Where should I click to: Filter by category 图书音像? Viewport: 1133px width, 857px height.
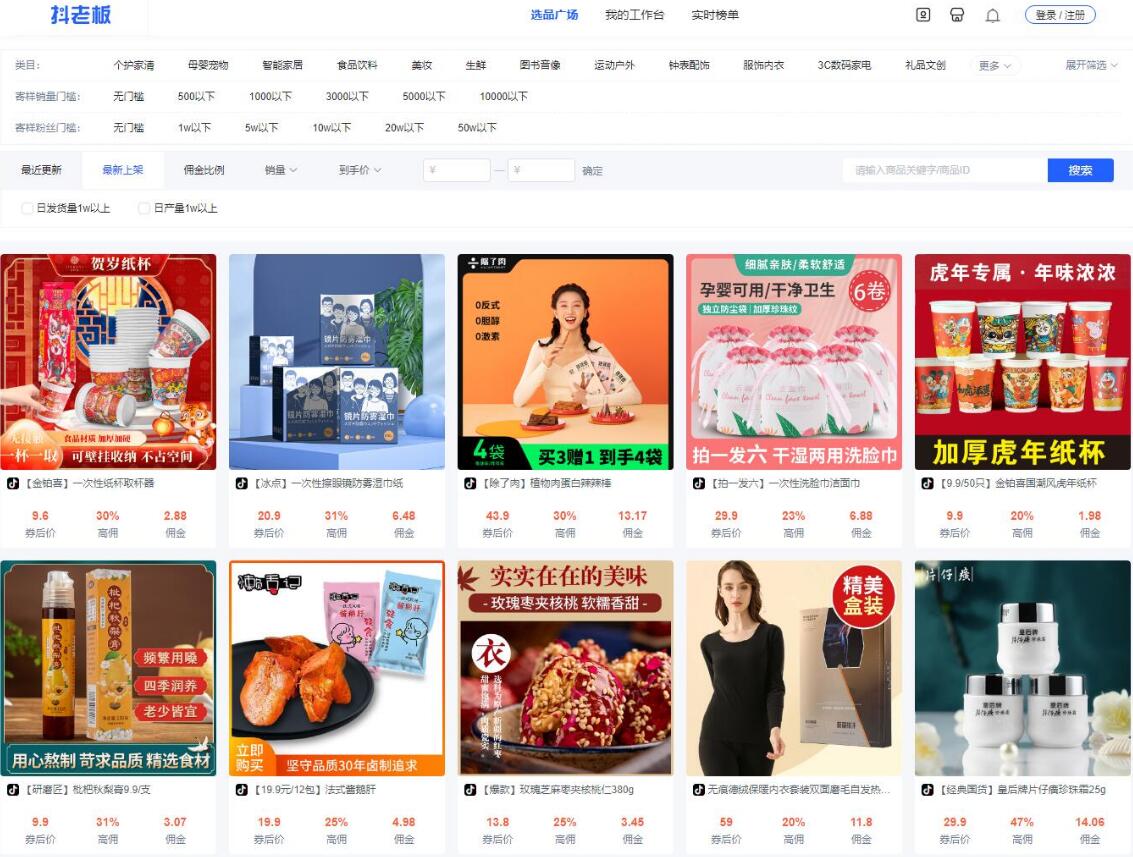click(540, 65)
